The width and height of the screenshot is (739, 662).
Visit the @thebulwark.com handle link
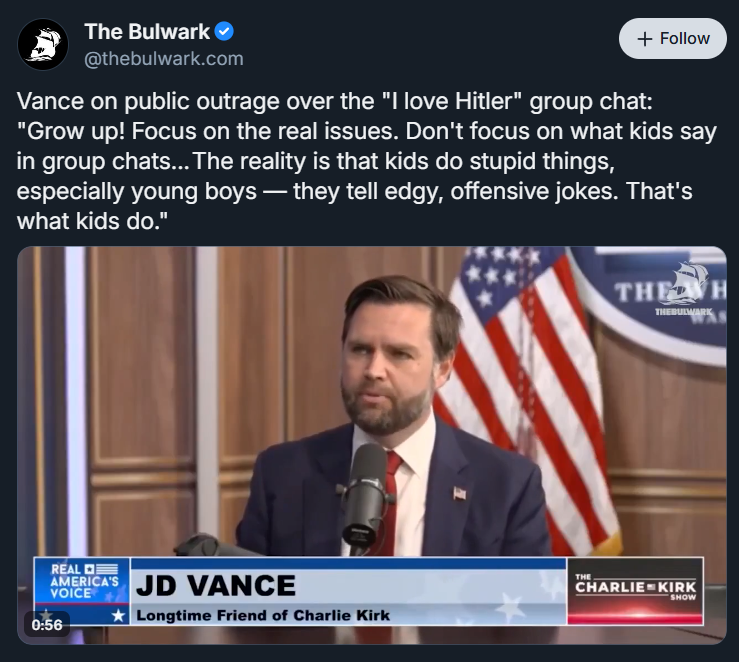pos(163,58)
